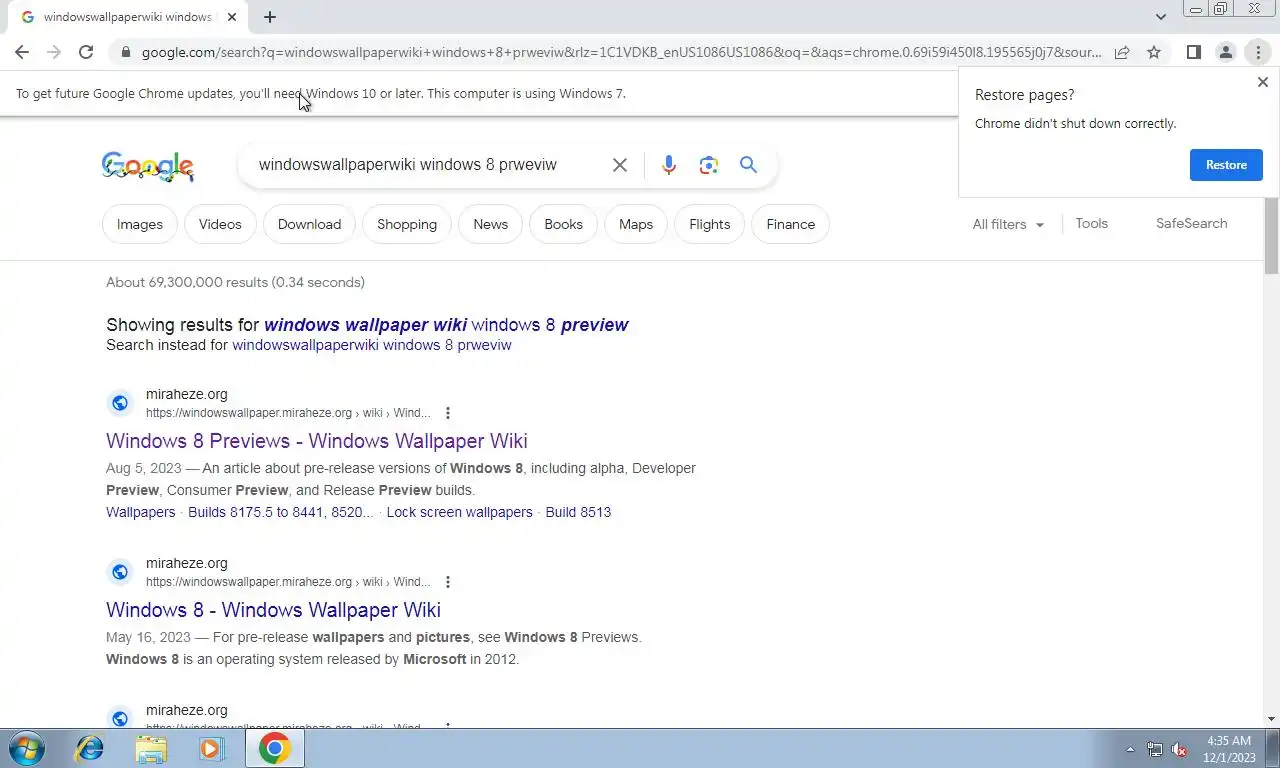The width and height of the screenshot is (1280, 768).
Task: Click the blue magnifier search button
Action: (748, 165)
